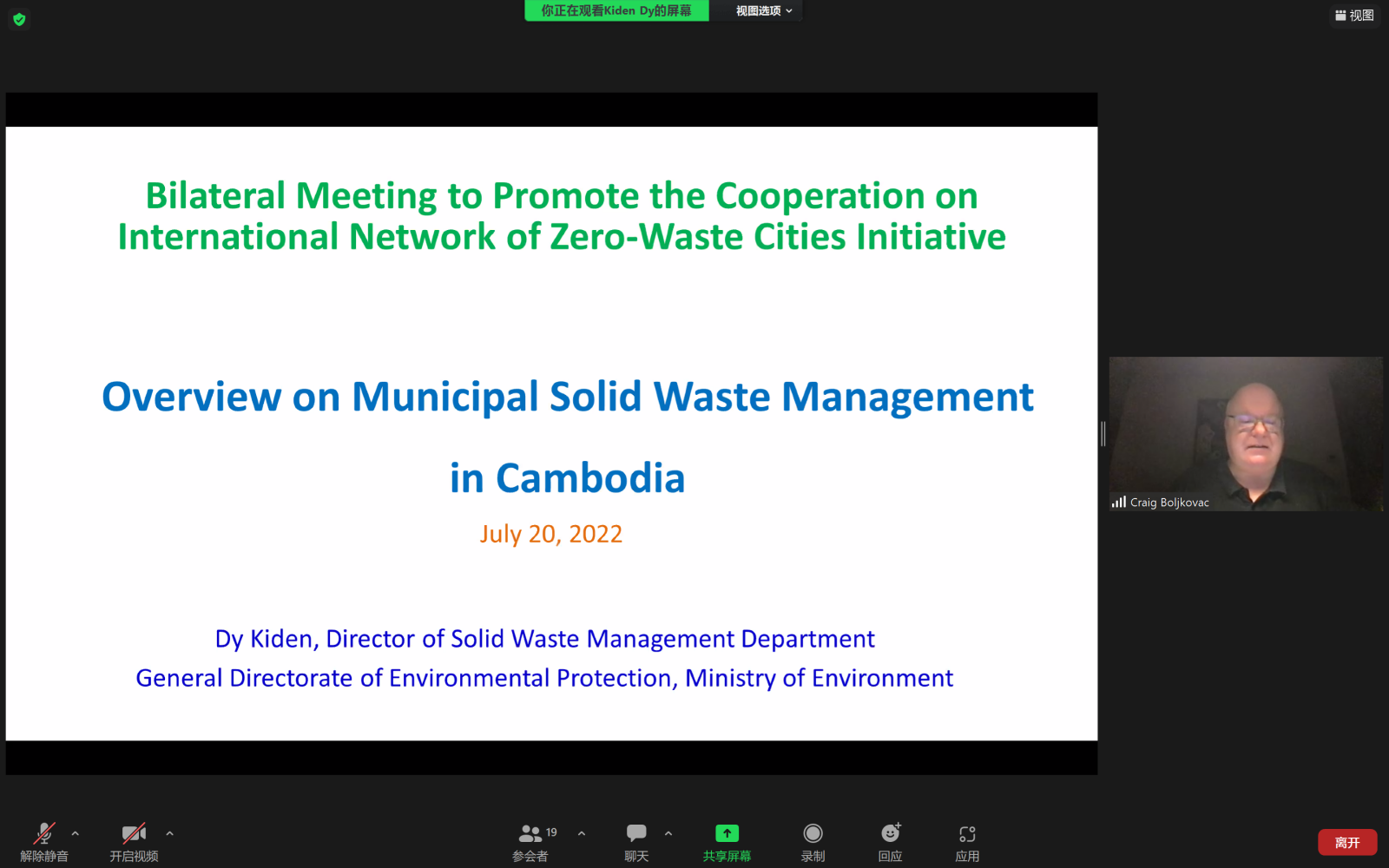
Task: Open the view options (视图选项) dropdown
Action: pos(763,10)
